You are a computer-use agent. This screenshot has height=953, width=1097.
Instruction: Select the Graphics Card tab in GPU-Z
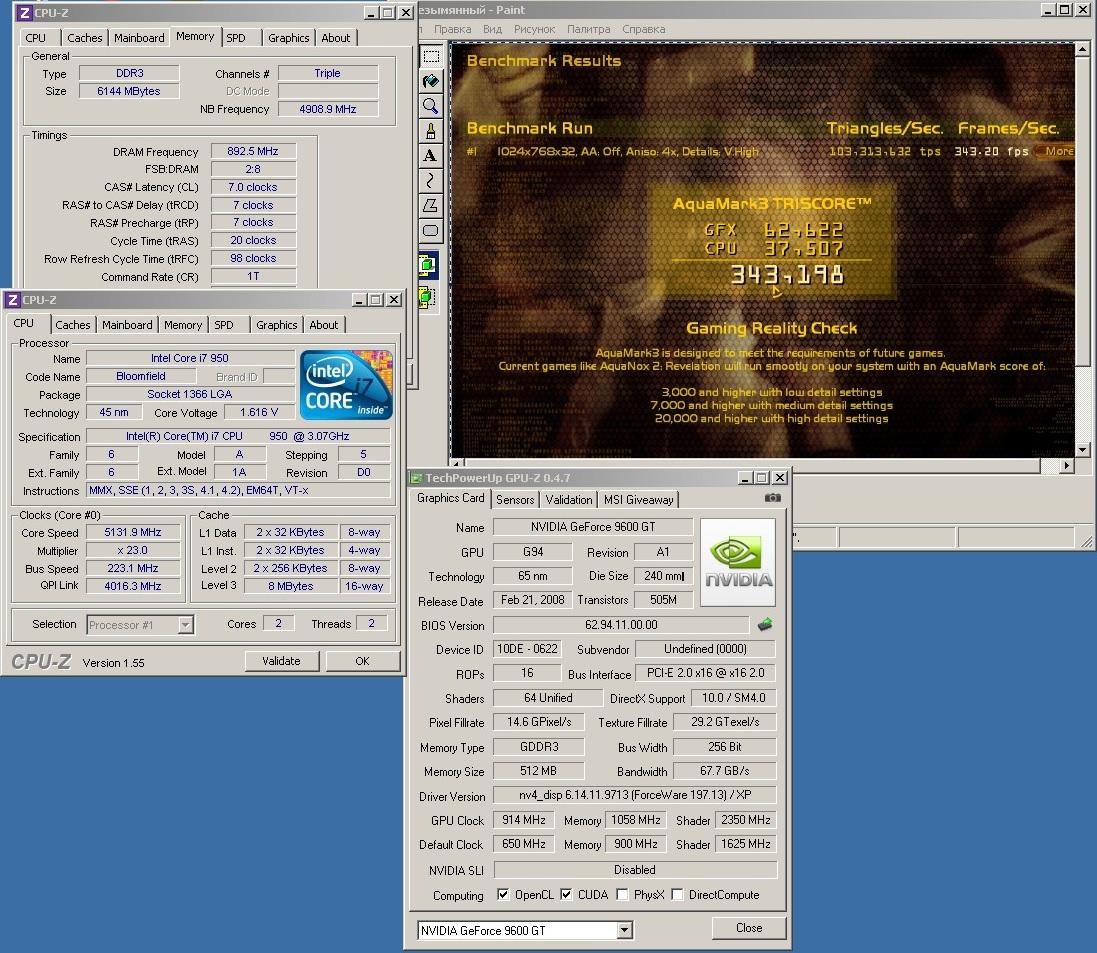[451, 498]
